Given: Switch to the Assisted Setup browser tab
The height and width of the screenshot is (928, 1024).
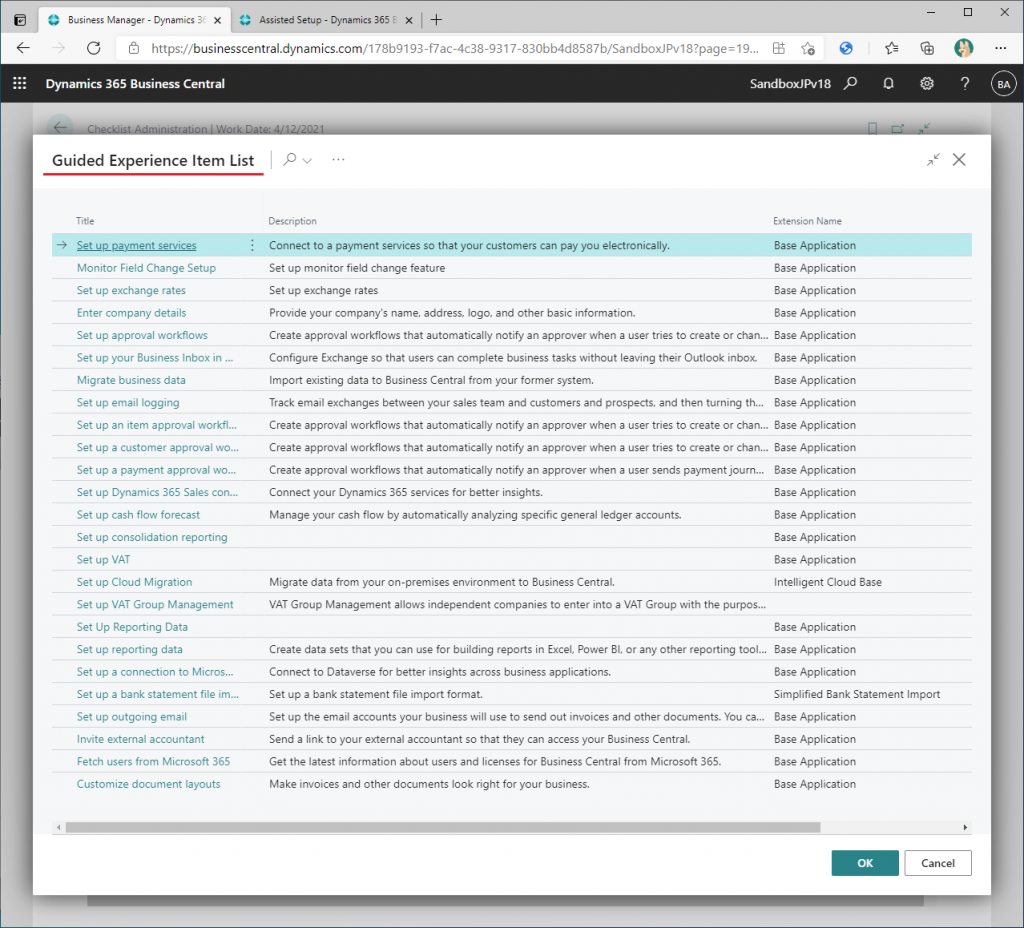Looking at the screenshot, I should (x=320, y=20).
